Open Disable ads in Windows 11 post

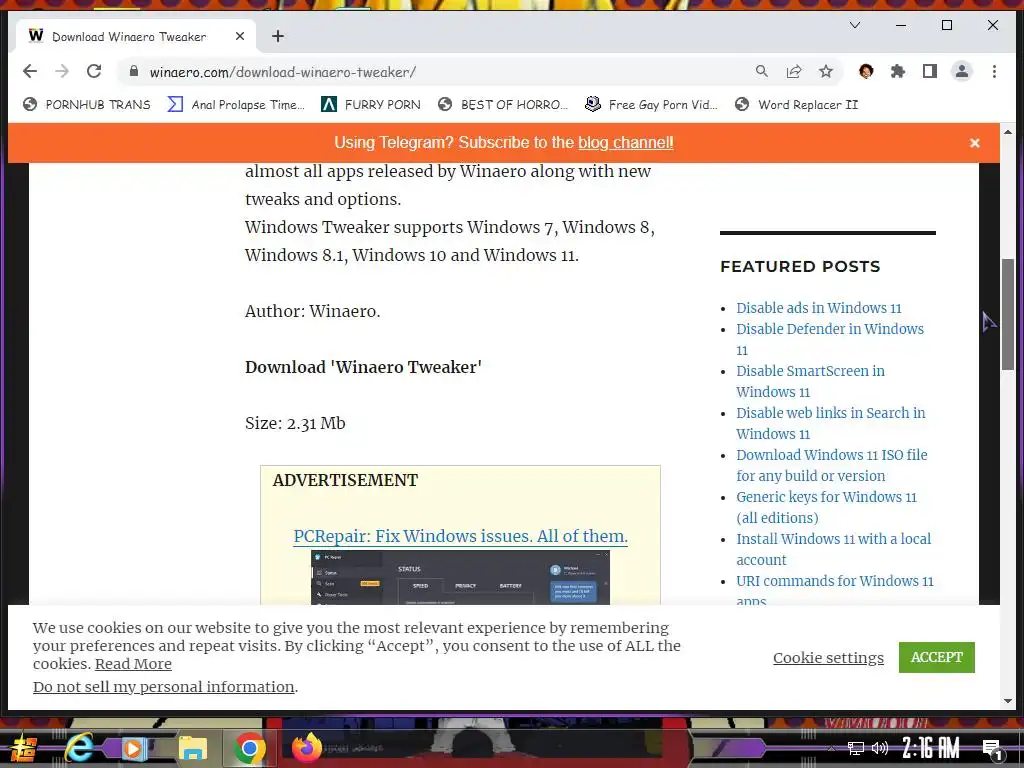[819, 308]
